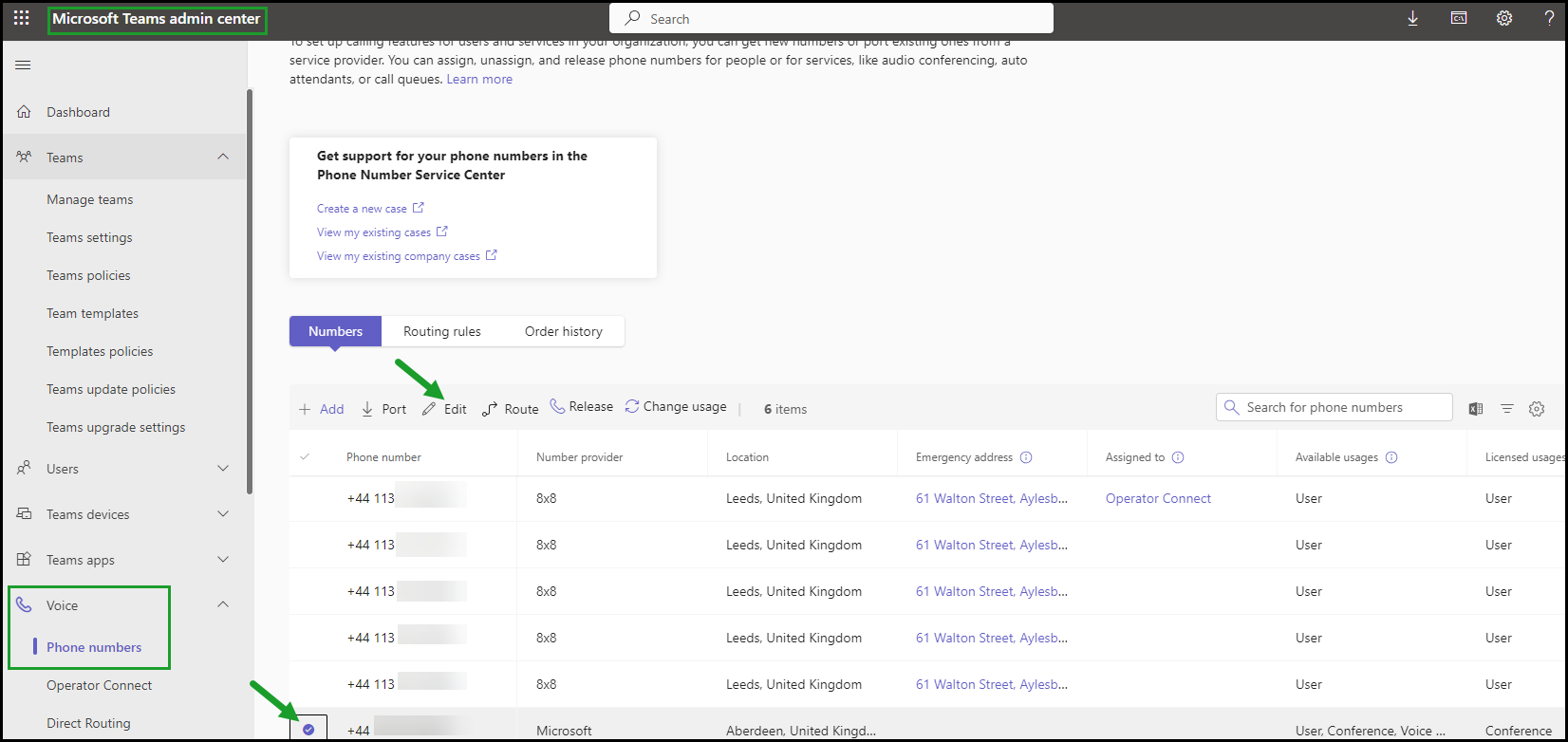Open the settings gear in the top bar
Screen dimensions: 1568x742
click(1504, 18)
